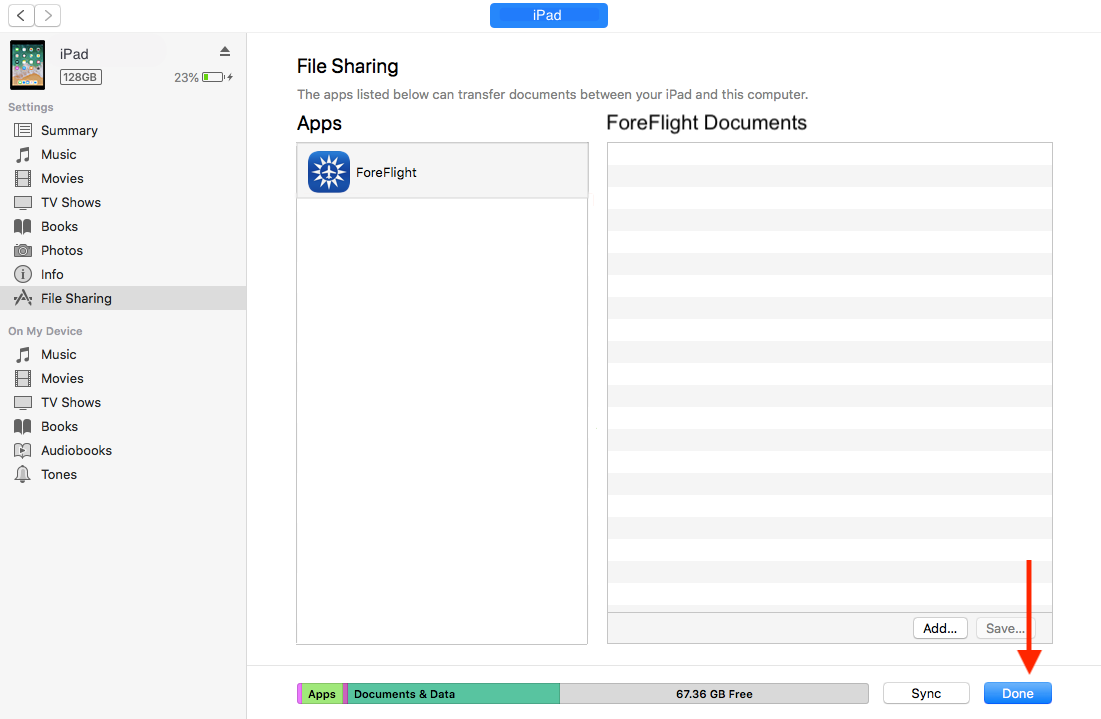Click the battery charging indicator icon
Viewport: 1101px width, 719px height.
click(x=217, y=77)
